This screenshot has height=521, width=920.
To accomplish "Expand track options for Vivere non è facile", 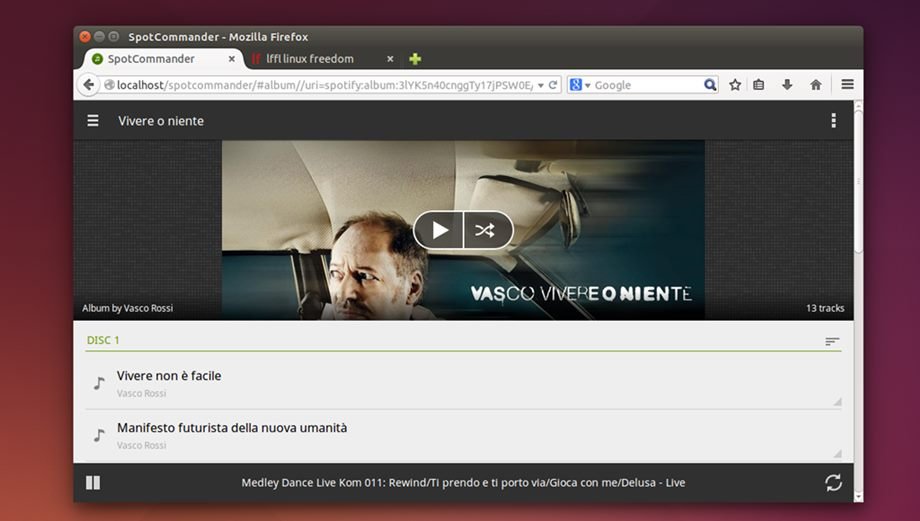I will [x=836, y=401].
